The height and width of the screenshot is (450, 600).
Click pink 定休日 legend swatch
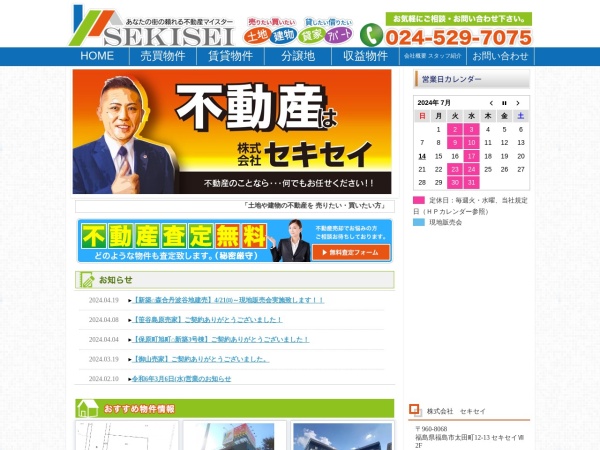pyautogui.click(x=419, y=200)
